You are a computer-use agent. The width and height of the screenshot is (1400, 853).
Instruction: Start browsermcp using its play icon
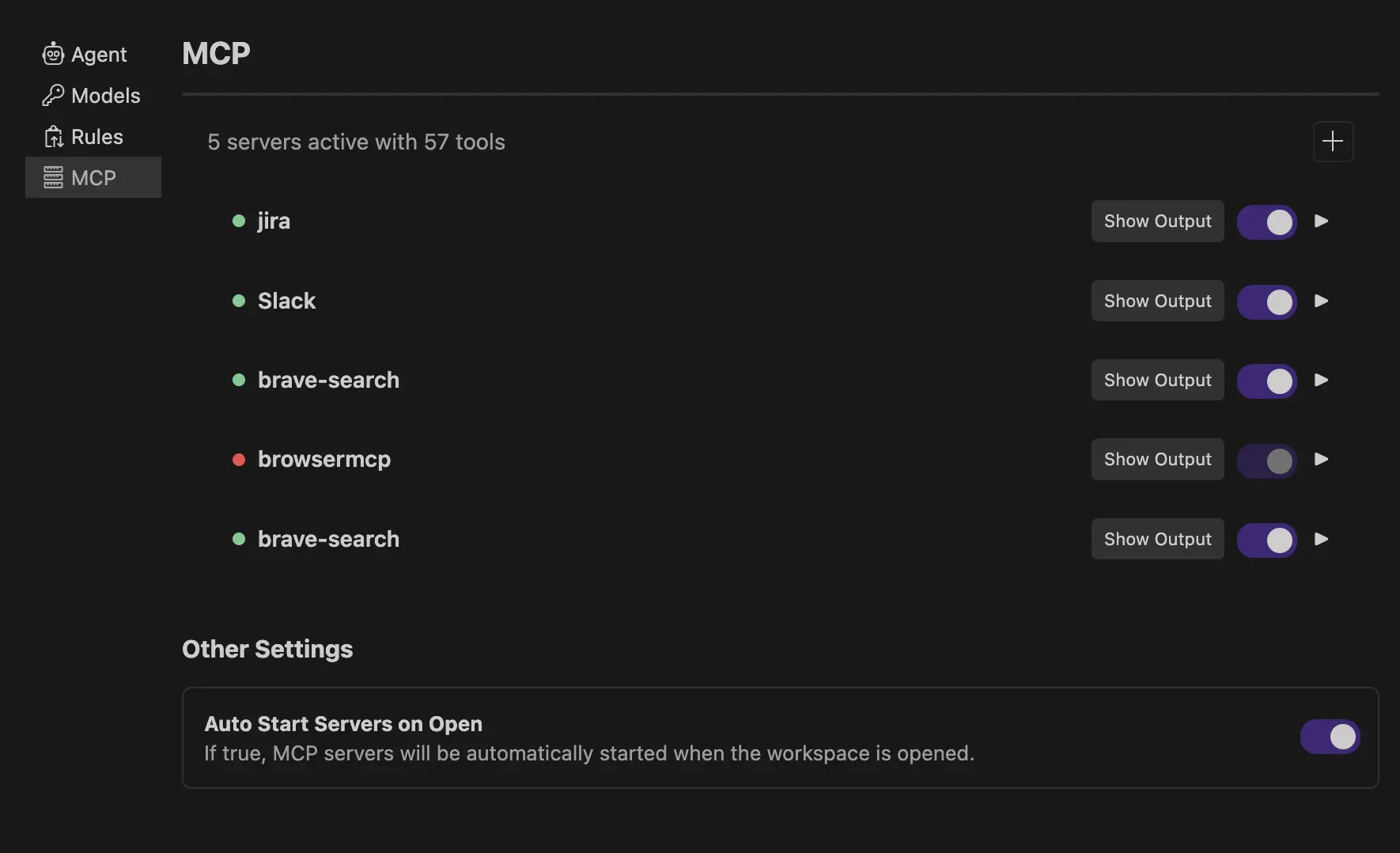tap(1321, 460)
